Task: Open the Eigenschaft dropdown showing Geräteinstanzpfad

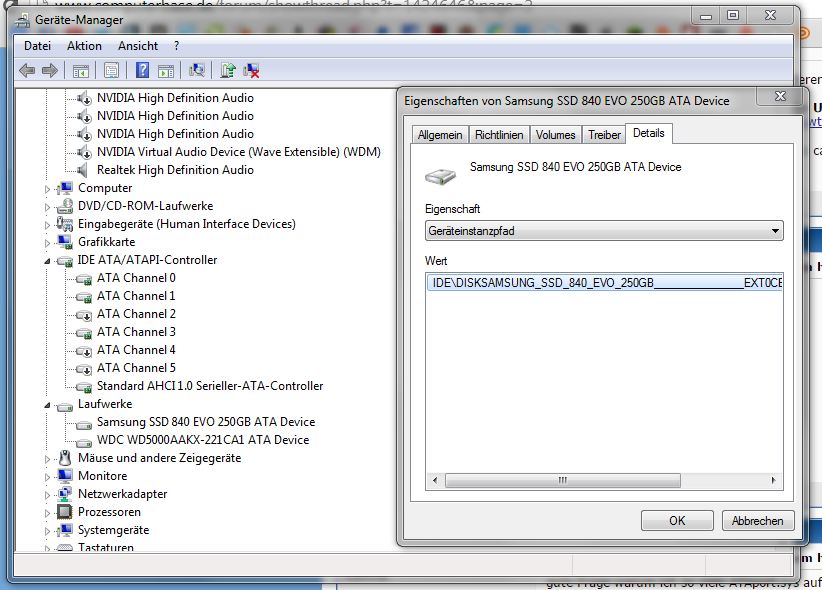Action: pos(604,231)
